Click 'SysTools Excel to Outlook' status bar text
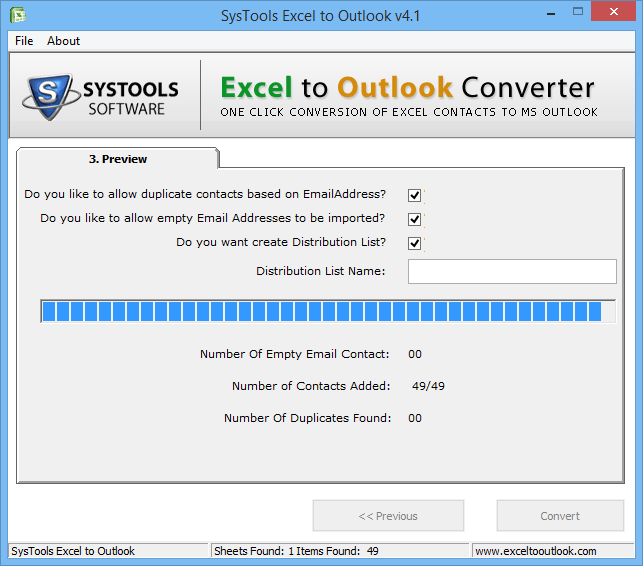 pos(73,551)
